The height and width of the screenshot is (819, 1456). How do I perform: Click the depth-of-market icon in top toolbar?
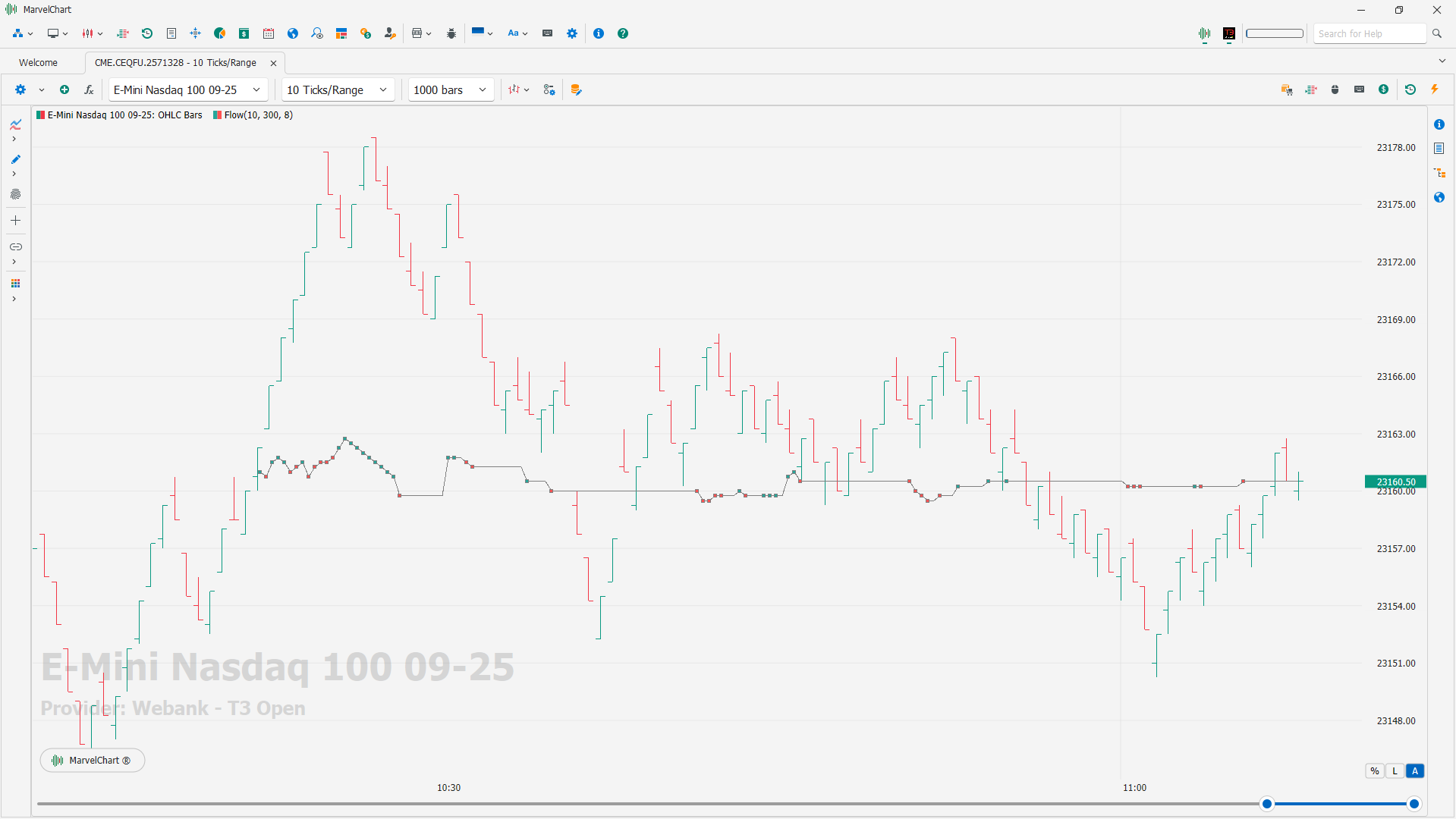point(122,33)
